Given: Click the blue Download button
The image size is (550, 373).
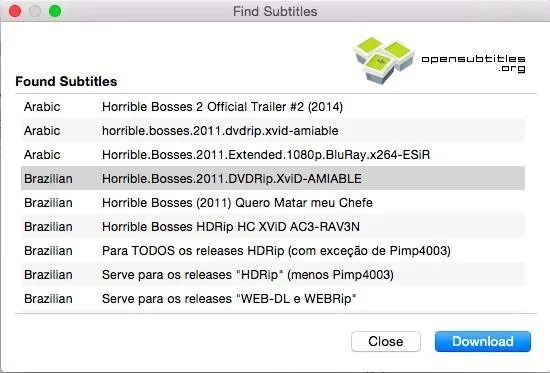Looking at the screenshot, I should pos(483,341).
